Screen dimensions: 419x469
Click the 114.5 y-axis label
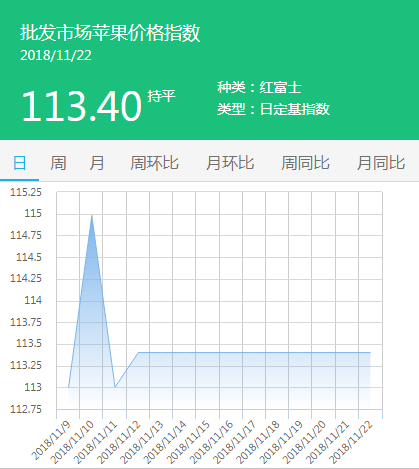pos(29,257)
